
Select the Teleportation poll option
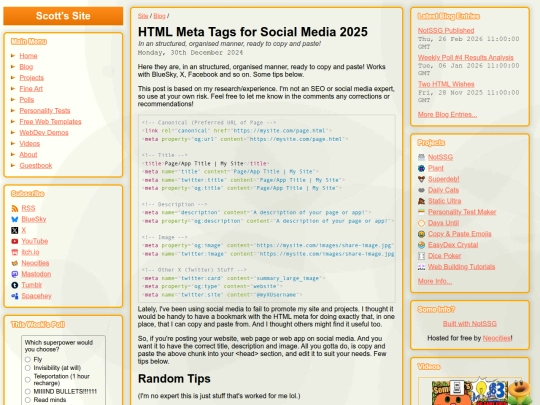tap(28, 380)
